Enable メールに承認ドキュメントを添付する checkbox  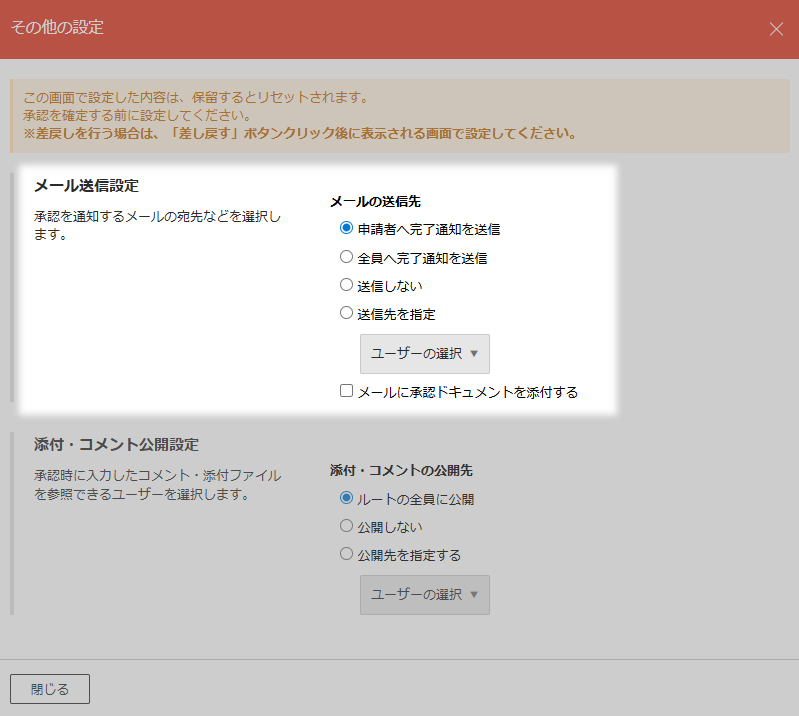click(x=347, y=391)
